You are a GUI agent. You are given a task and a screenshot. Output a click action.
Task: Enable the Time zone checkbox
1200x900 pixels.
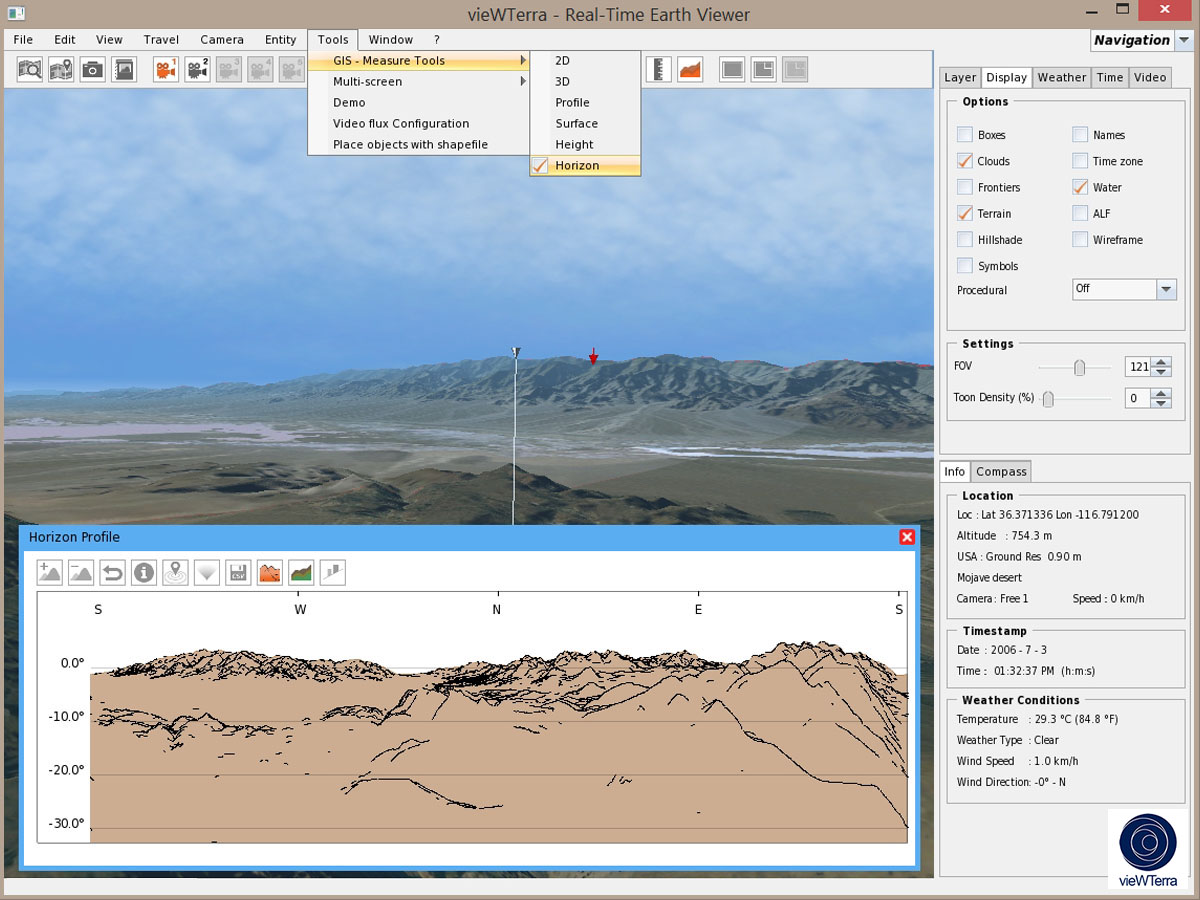click(1080, 161)
